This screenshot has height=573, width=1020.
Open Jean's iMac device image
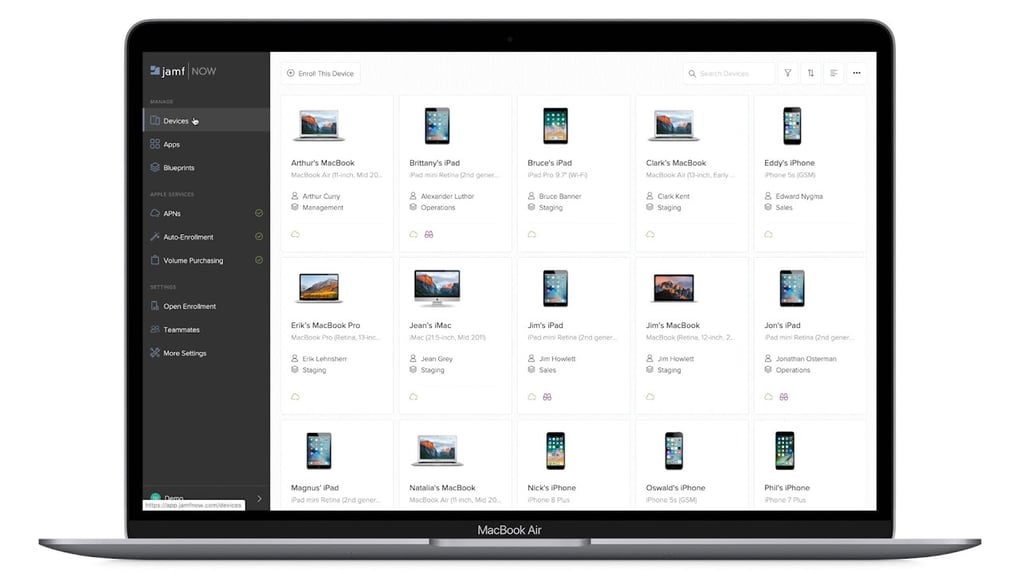(x=437, y=287)
